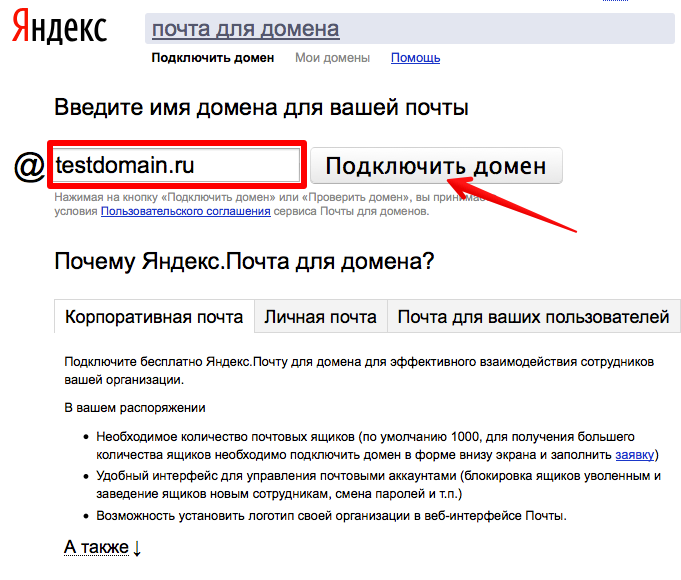Follow the "заявку" link in the list

635,454
